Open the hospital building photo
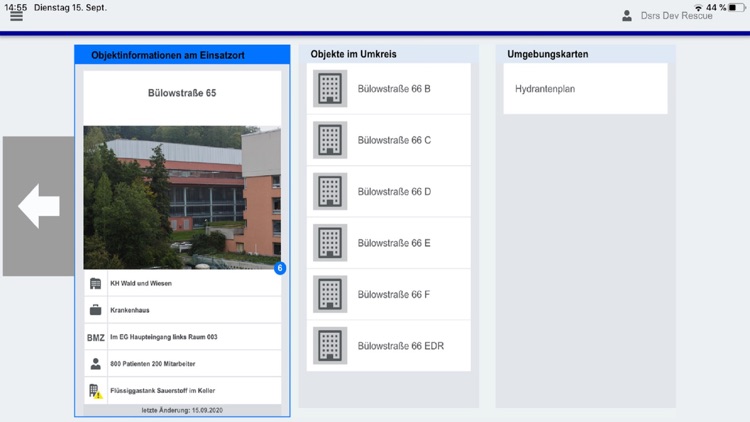 [182, 197]
